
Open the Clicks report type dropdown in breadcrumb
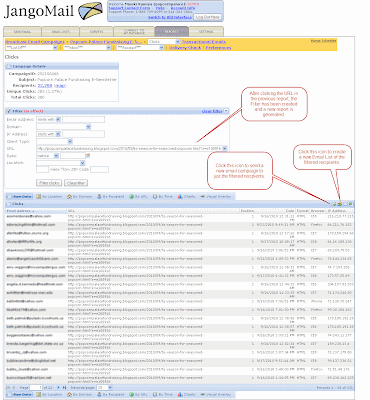click(x=178, y=42)
